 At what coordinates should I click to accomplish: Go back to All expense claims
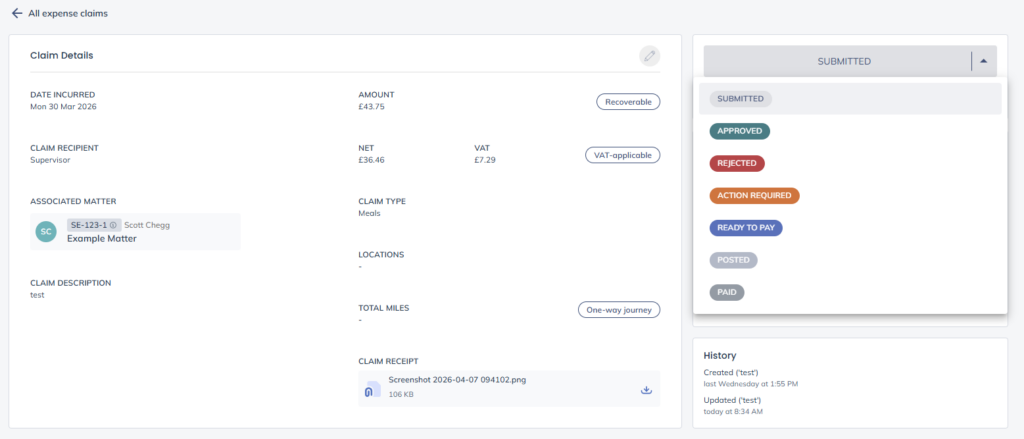pos(68,14)
